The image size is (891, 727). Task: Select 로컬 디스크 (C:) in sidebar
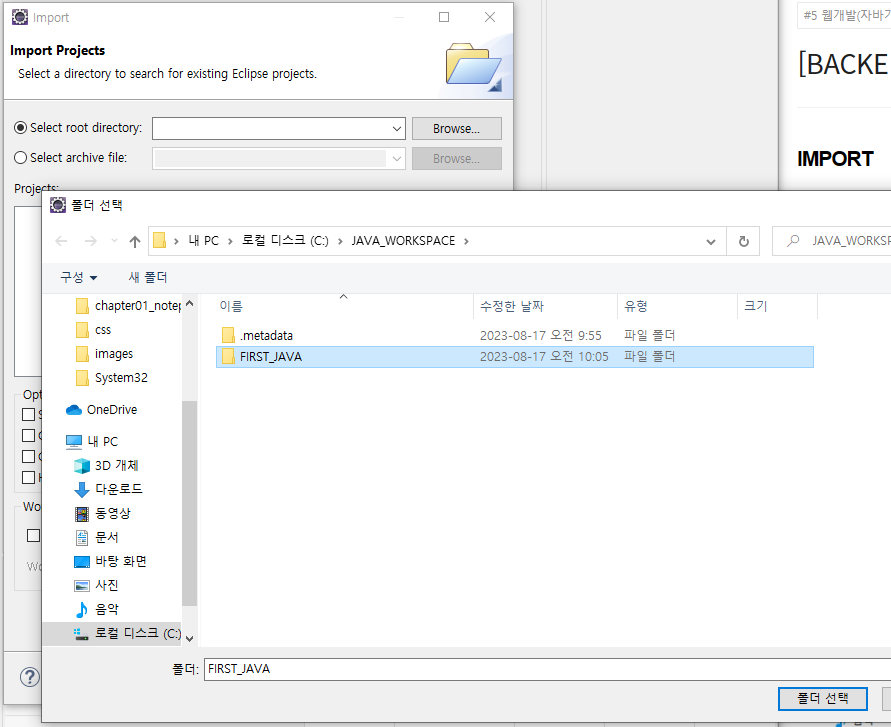tap(113, 633)
